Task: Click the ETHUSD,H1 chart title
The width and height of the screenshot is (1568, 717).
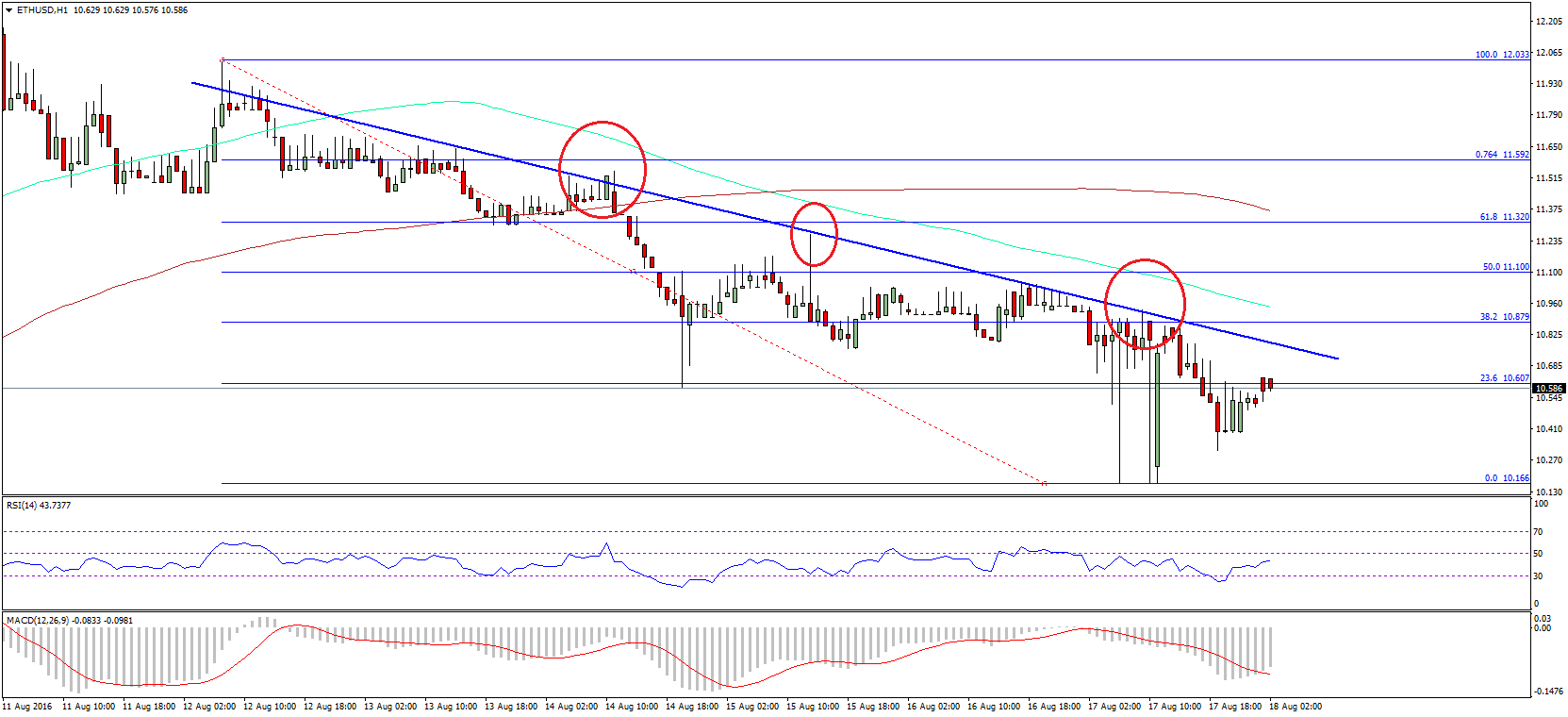Action: (x=42, y=10)
